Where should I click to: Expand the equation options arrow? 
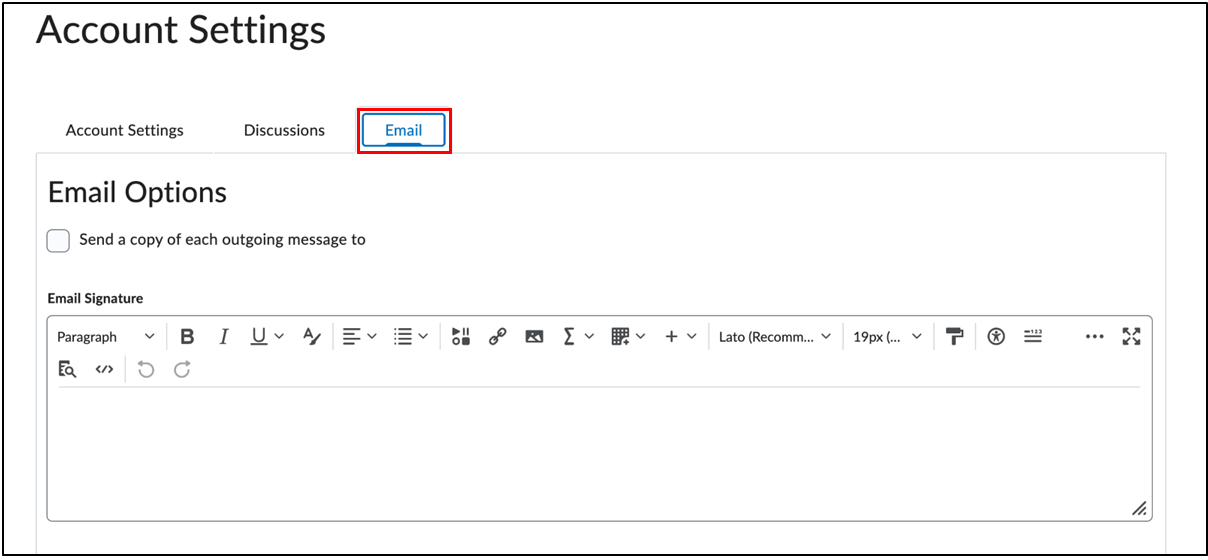pos(589,337)
